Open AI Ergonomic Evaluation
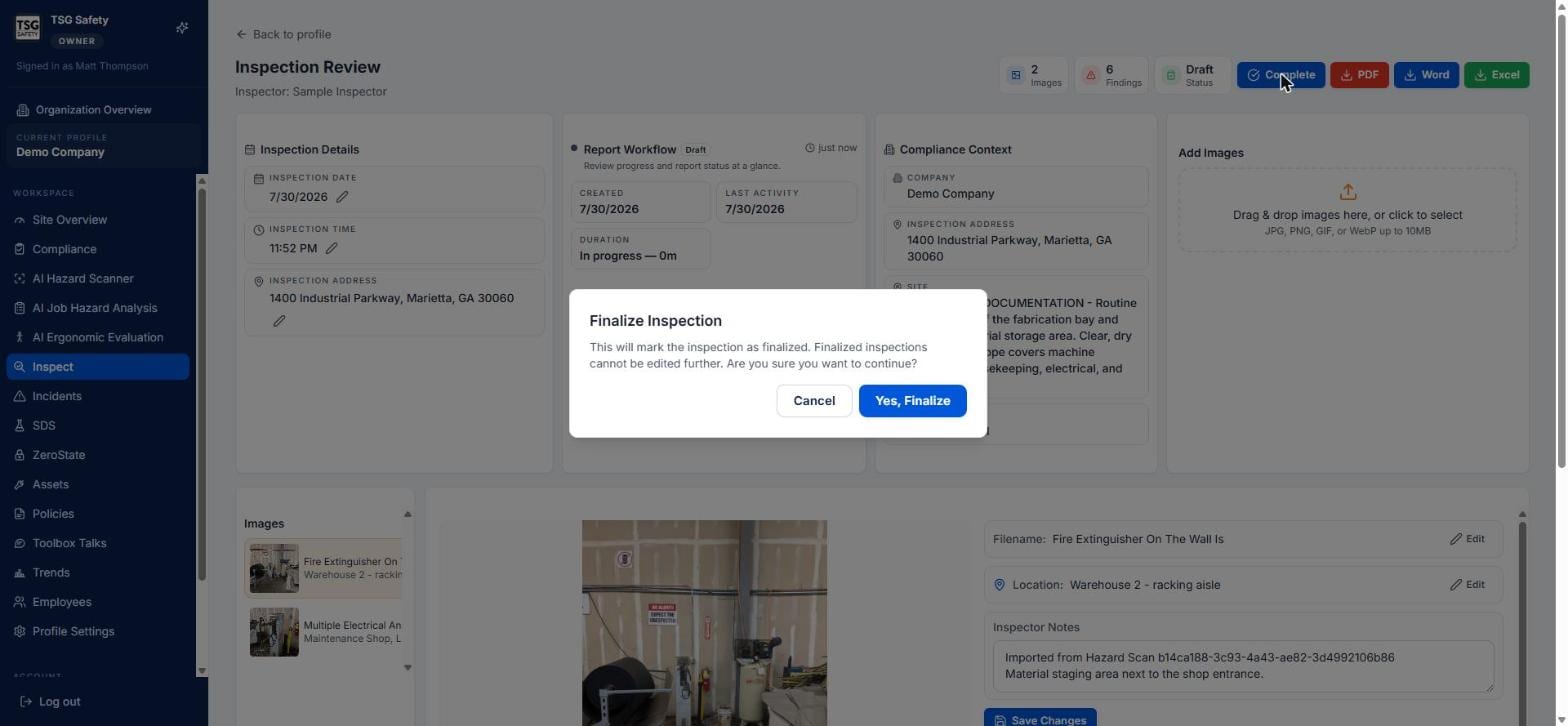Viewport: 1568px width, 726px height. click(97, 337)
